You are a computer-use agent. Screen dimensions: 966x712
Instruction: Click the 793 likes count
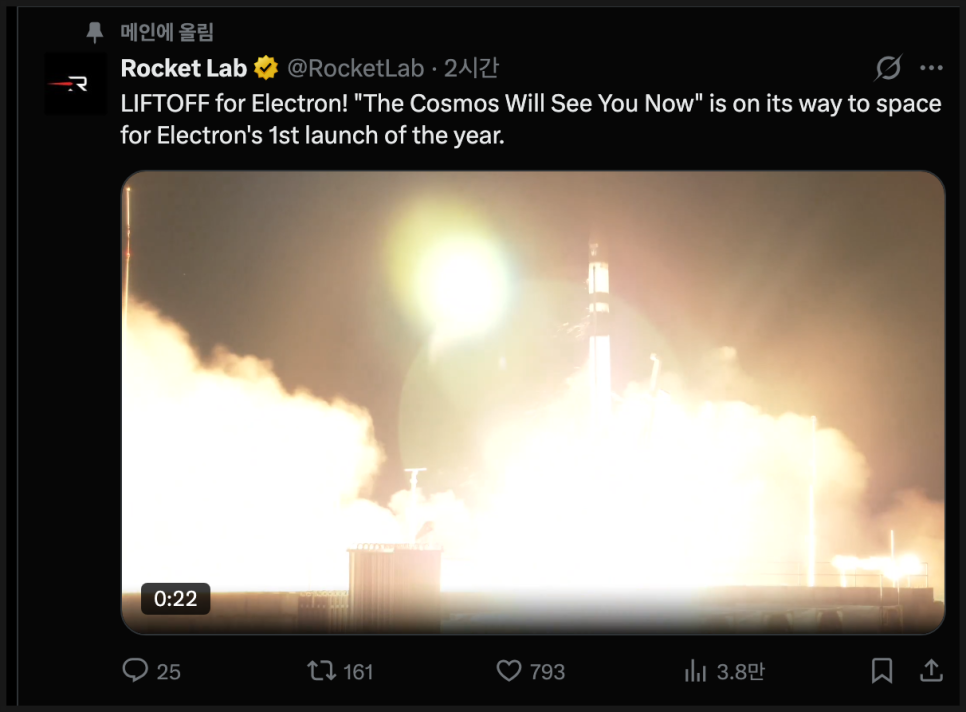[x=547, y=672]
